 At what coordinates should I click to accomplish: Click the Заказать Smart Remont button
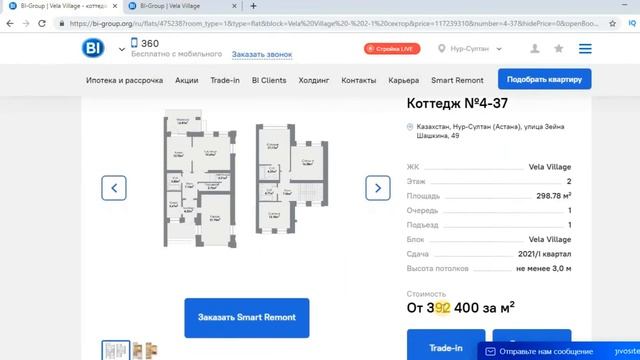[x=247, y=318]
